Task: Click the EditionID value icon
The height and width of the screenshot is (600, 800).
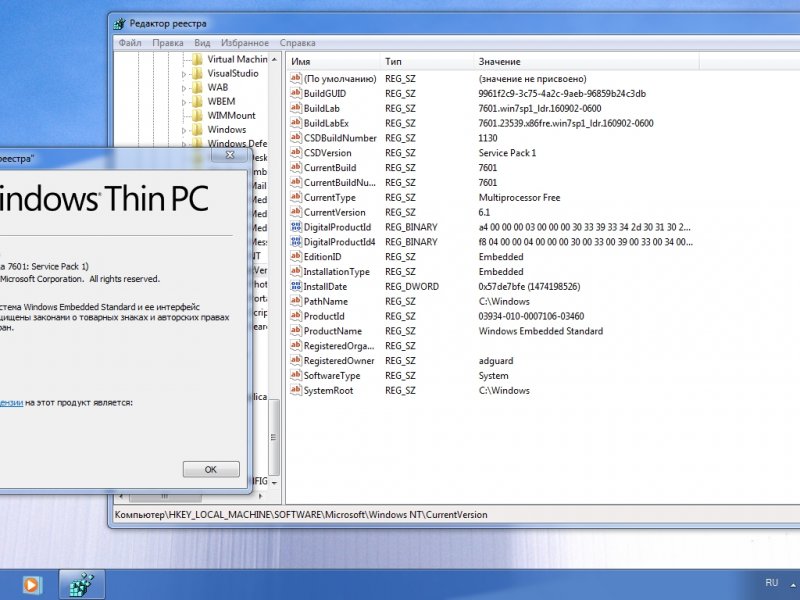Action: pyautogui.click(x=296, y=256)
